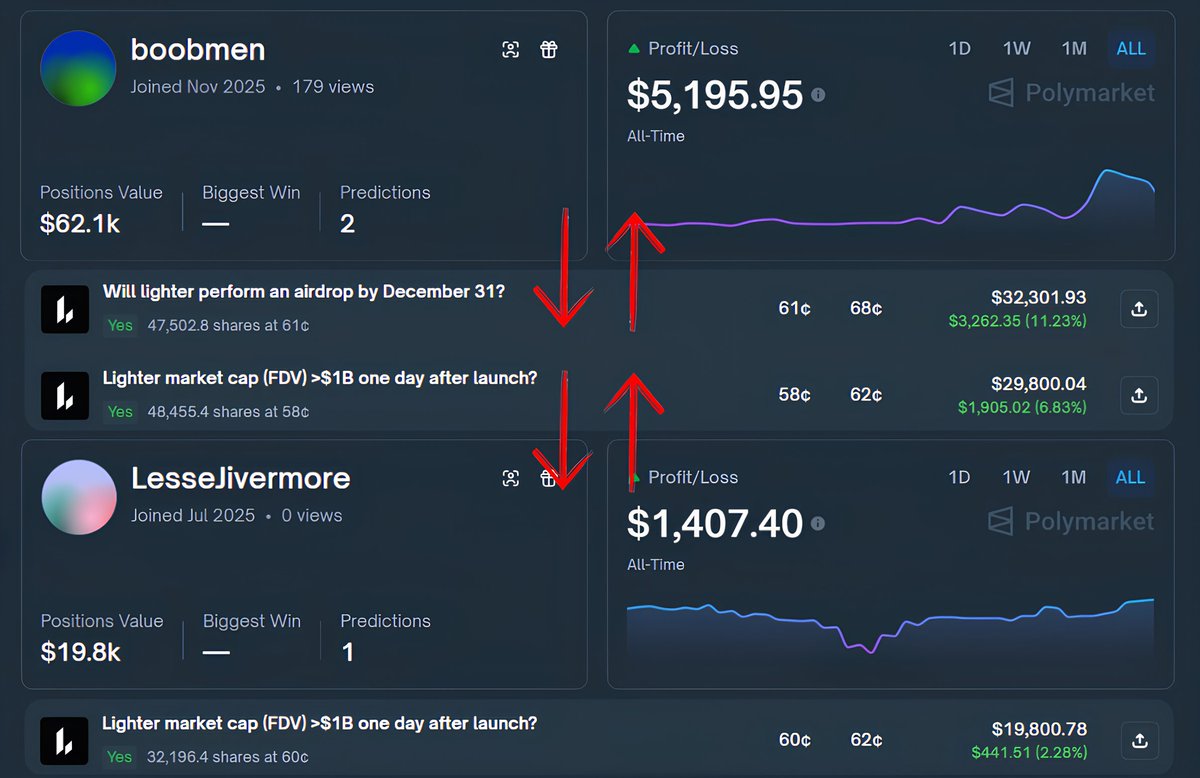This screenshot has height=778, width=1200.
Task: Toggle the 1D timeframe on boobmen's chart
Action: click(959, 48)
